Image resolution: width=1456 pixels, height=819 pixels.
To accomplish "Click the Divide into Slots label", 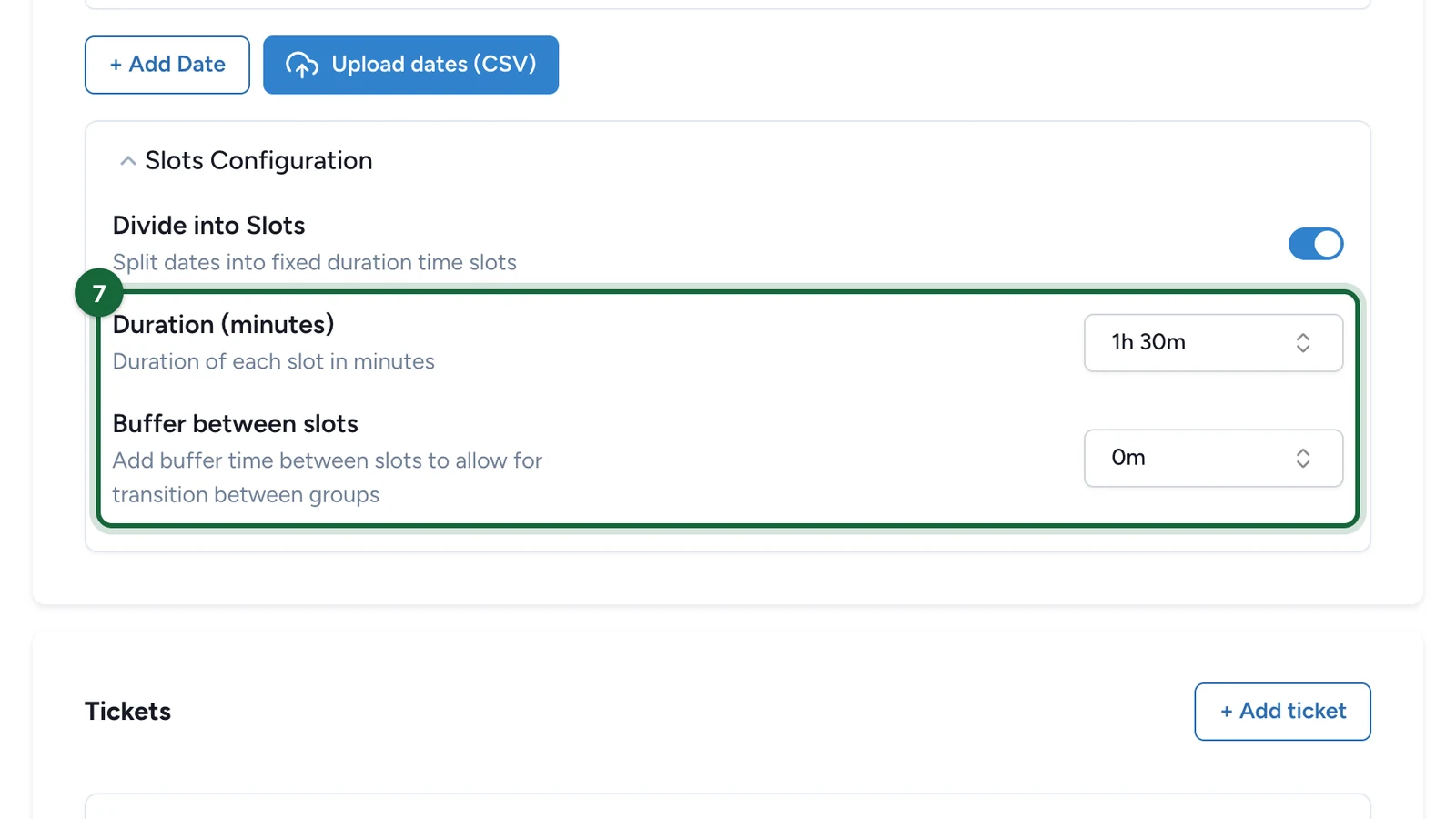I will [x=208, y=226].
